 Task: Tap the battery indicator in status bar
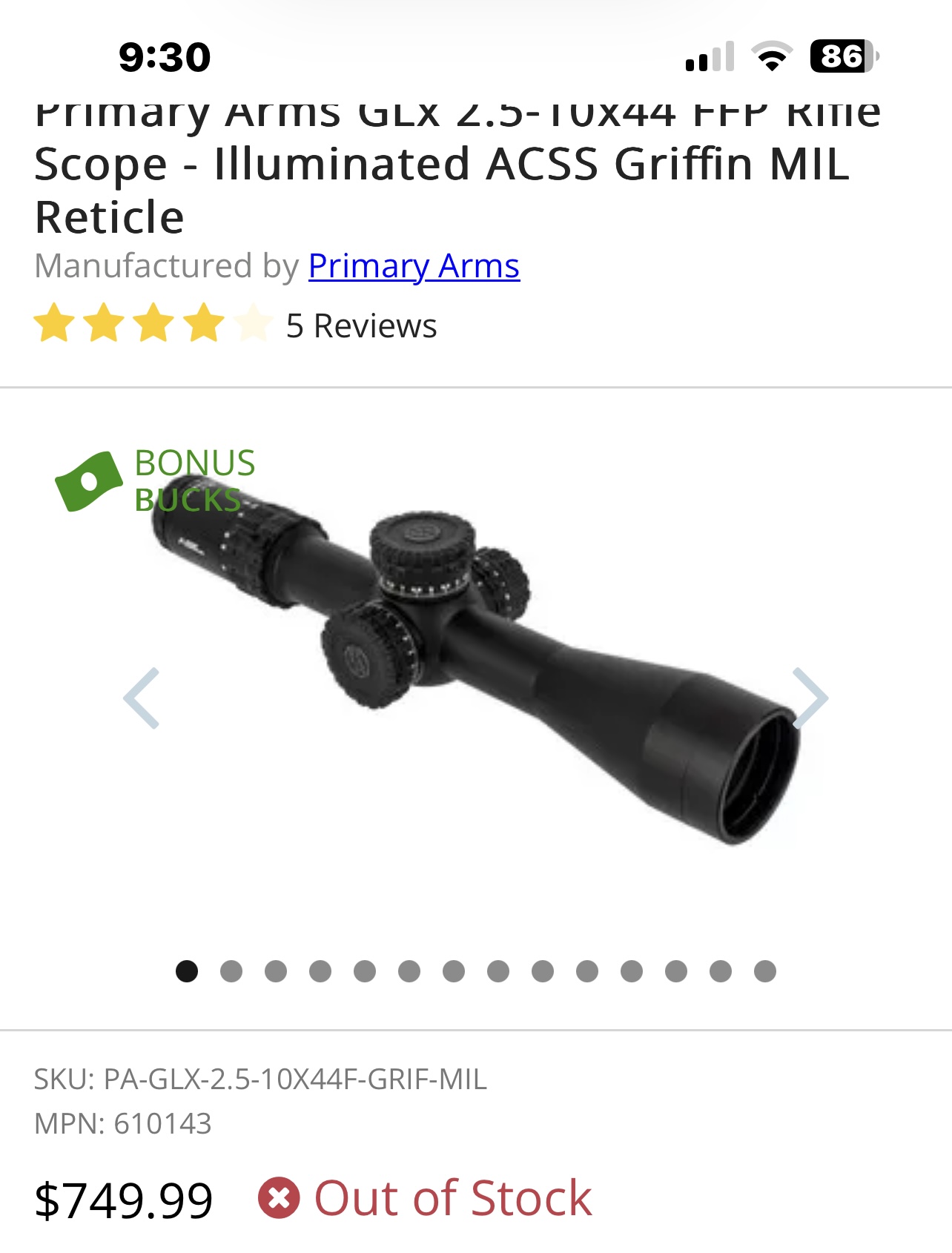tap(844, 56)
